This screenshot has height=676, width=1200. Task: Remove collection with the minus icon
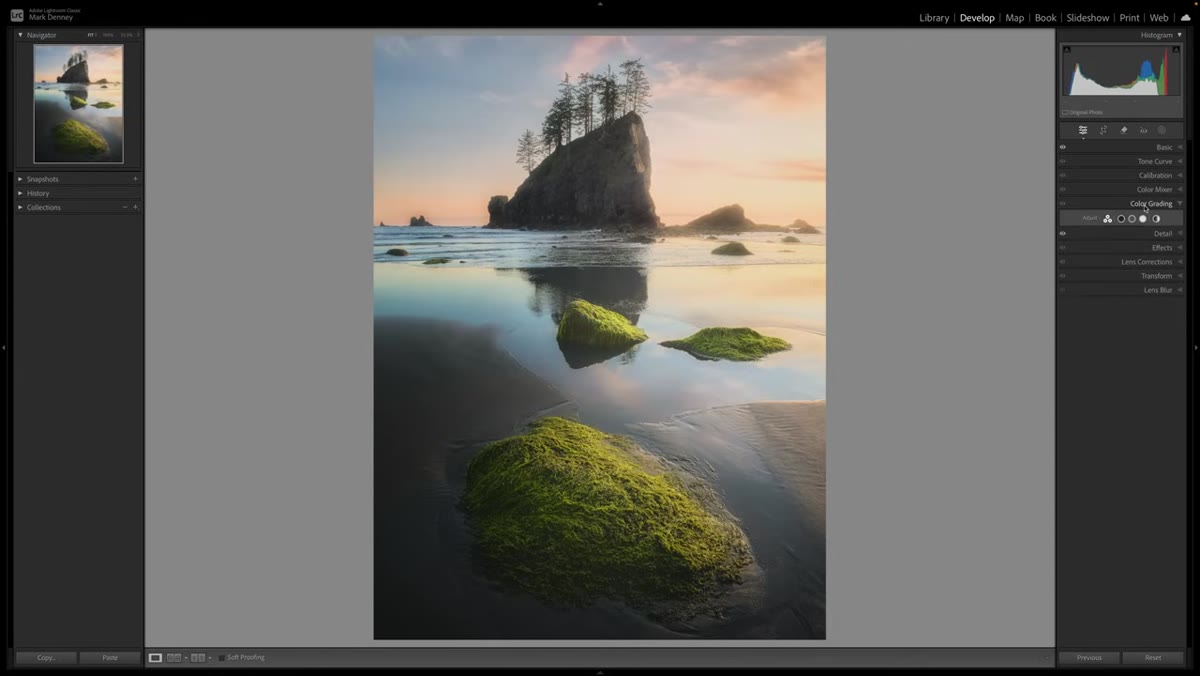tap(125, 207)
